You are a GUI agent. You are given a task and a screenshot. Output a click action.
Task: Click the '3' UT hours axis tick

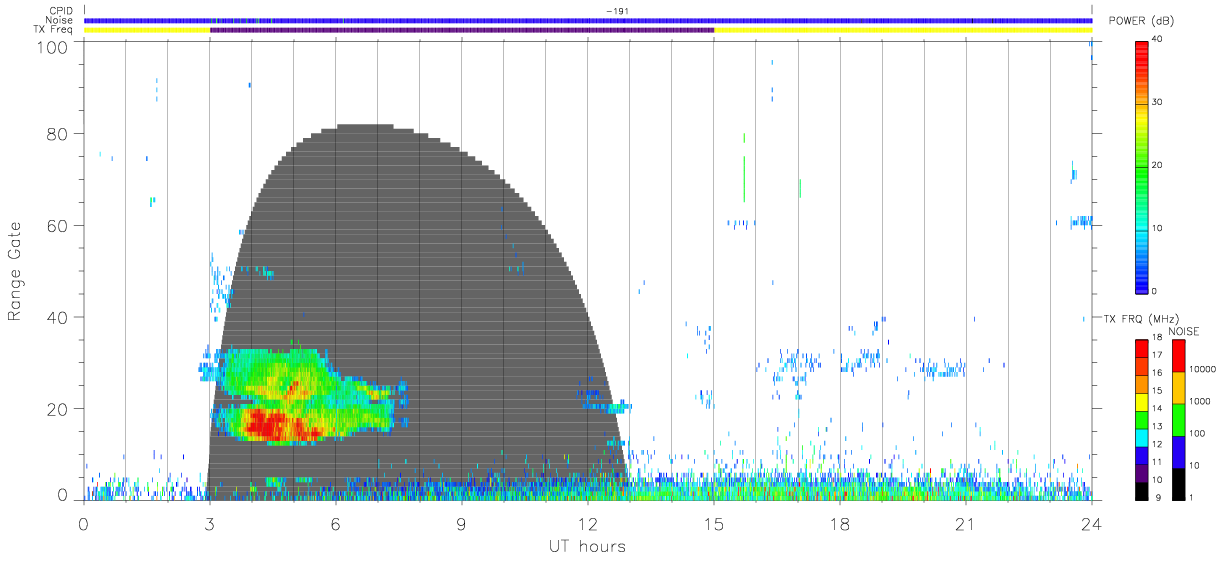209,524
